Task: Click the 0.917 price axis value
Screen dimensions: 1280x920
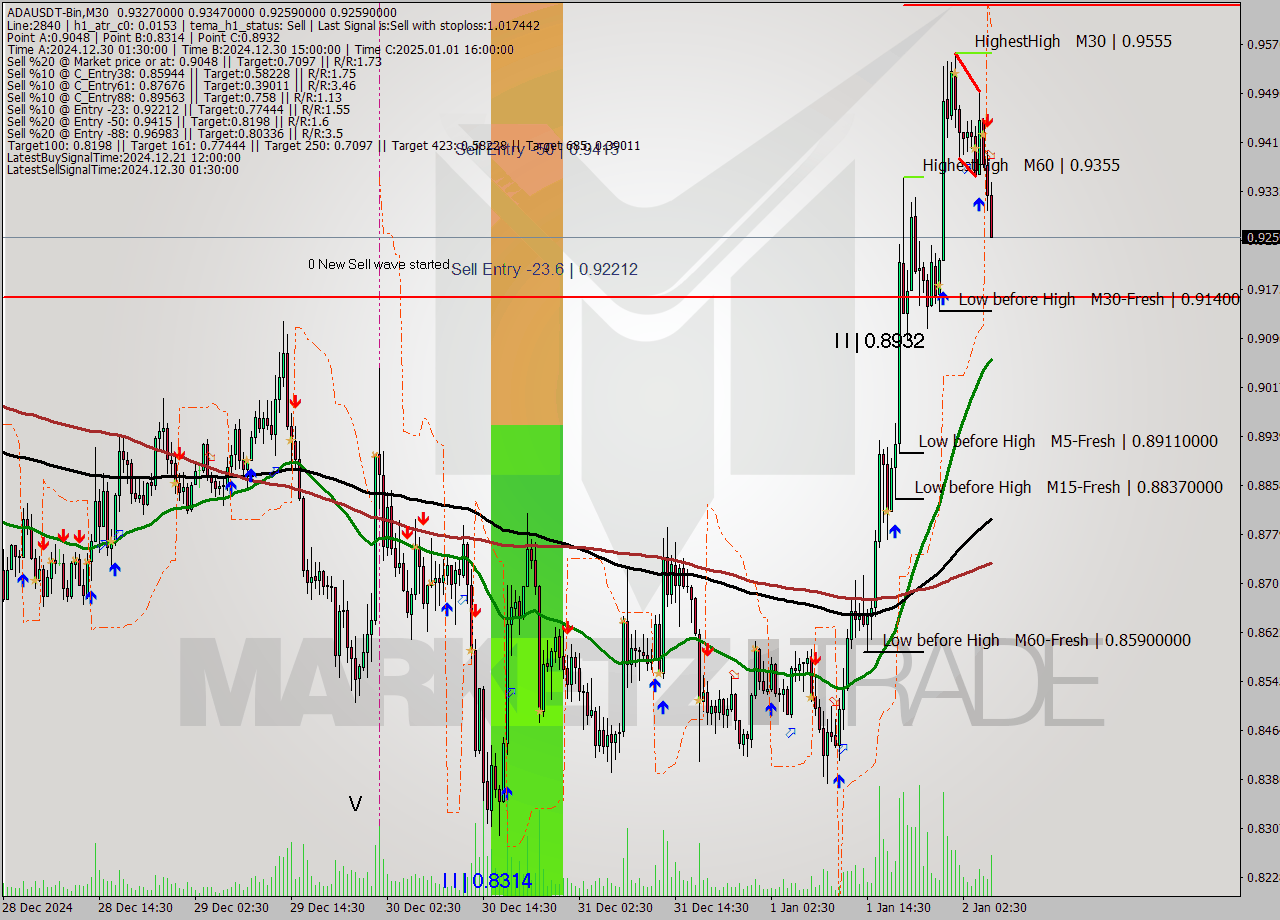Action: pos(1261,289)
